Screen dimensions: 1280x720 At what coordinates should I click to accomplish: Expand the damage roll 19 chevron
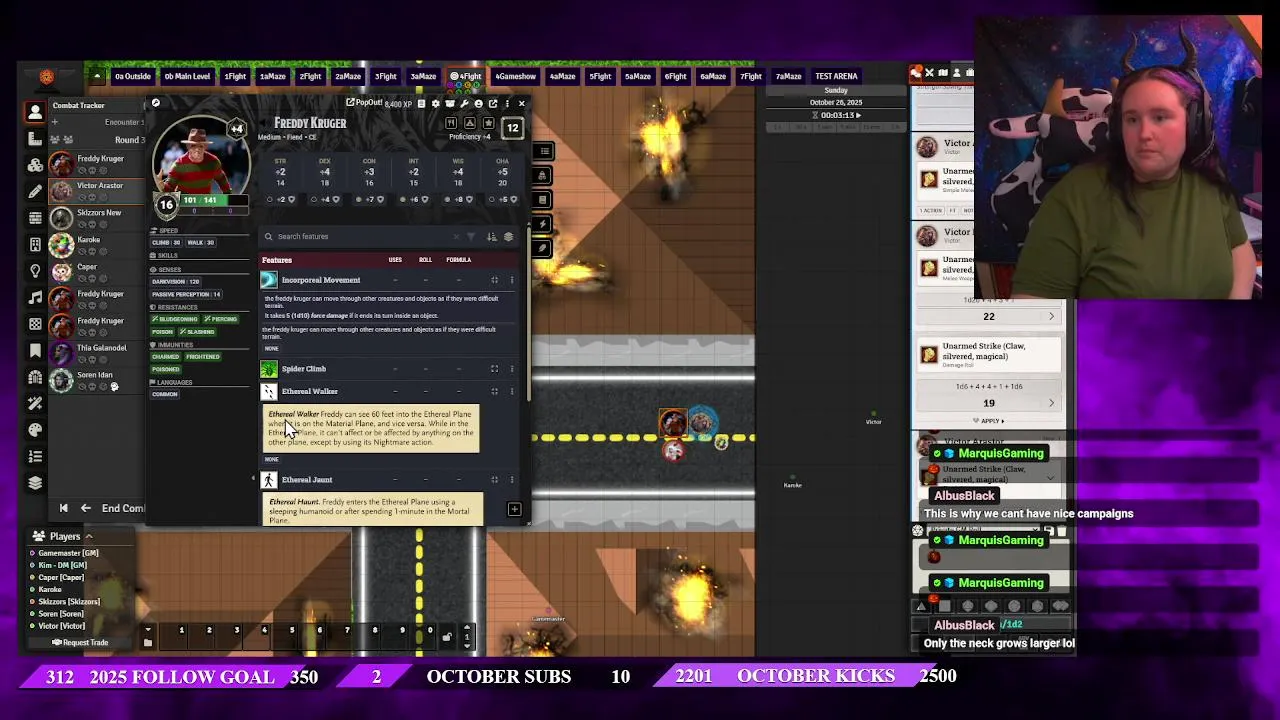point(1051,403)
